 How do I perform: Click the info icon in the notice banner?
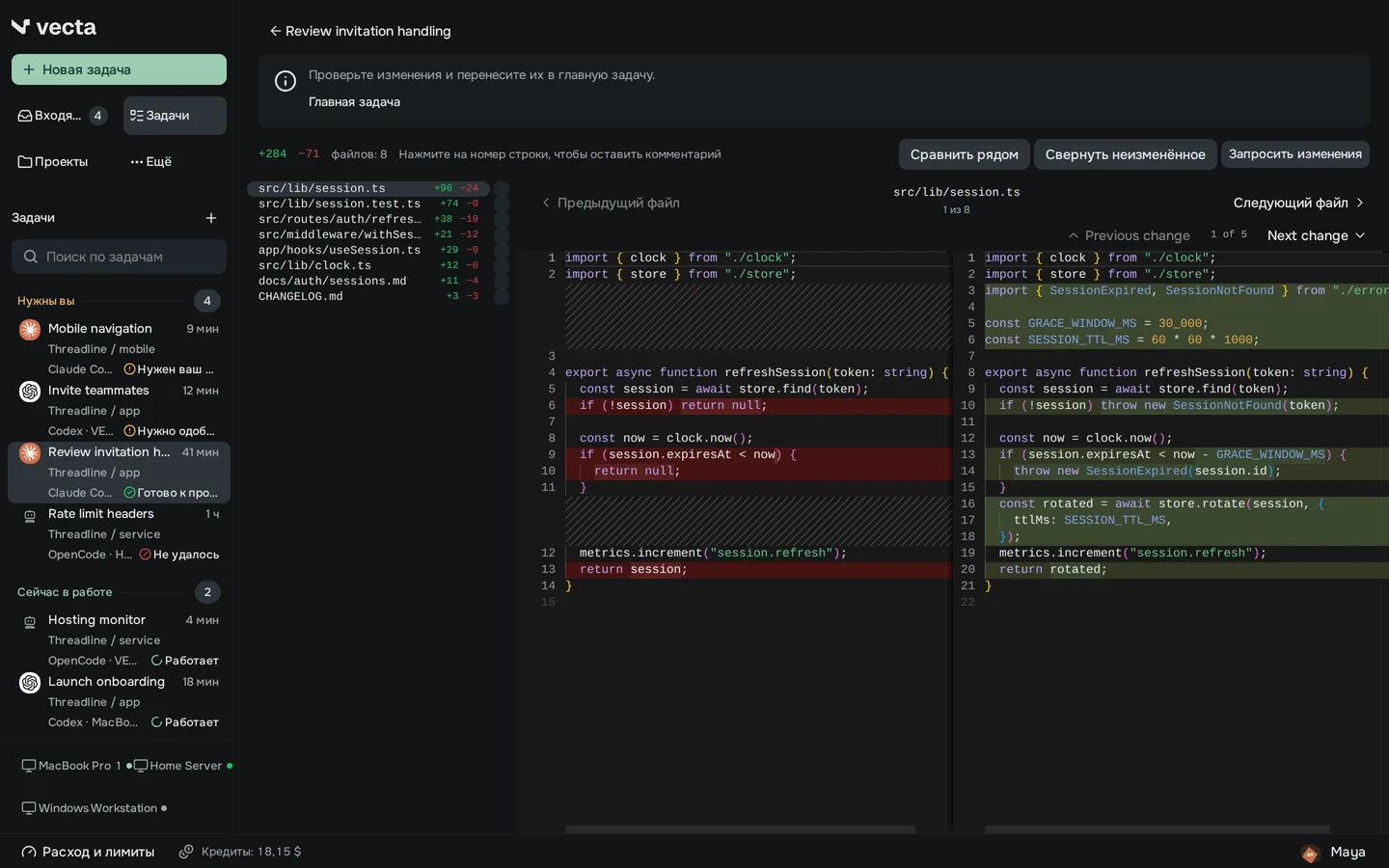(x=286, y=81)
